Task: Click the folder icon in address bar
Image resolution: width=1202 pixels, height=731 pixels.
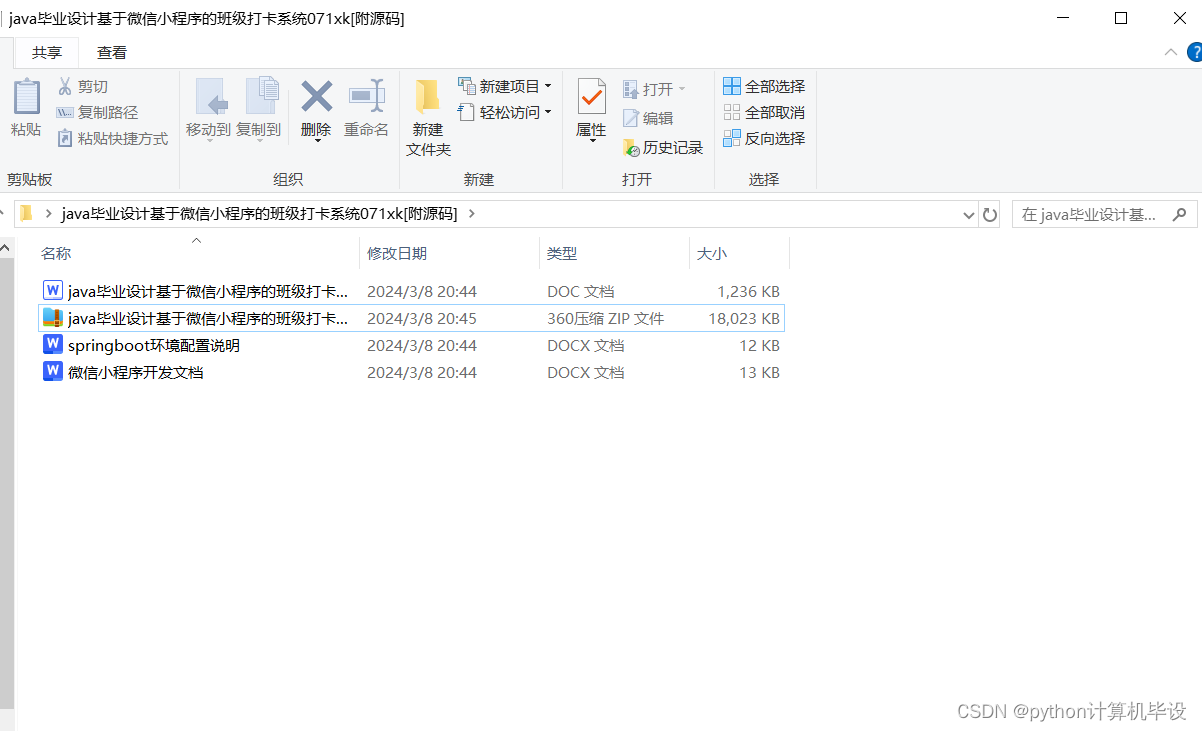Action: [x=26, y=213]
